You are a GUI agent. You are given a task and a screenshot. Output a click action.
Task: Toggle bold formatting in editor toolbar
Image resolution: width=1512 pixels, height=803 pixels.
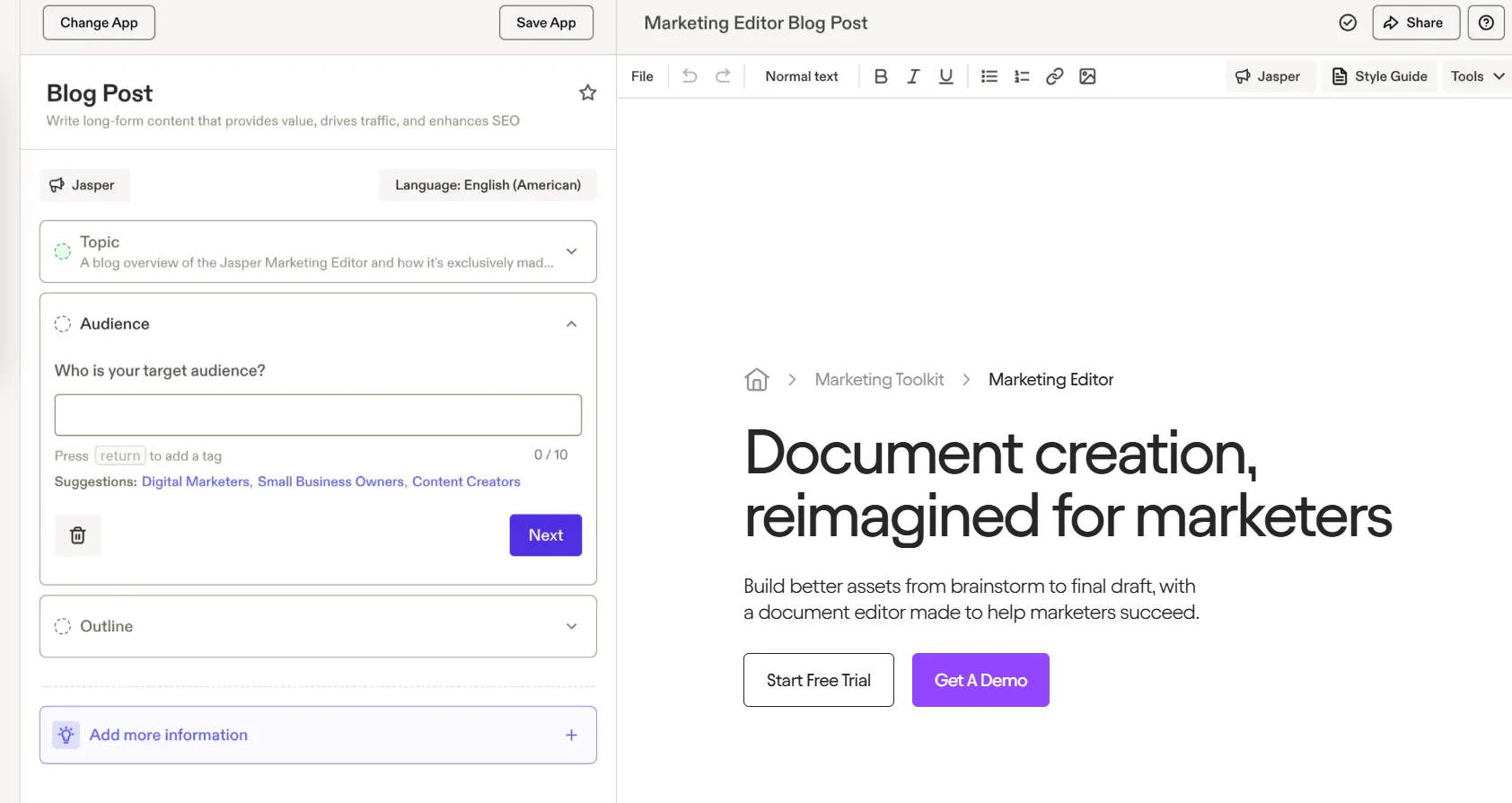[881, 76]
